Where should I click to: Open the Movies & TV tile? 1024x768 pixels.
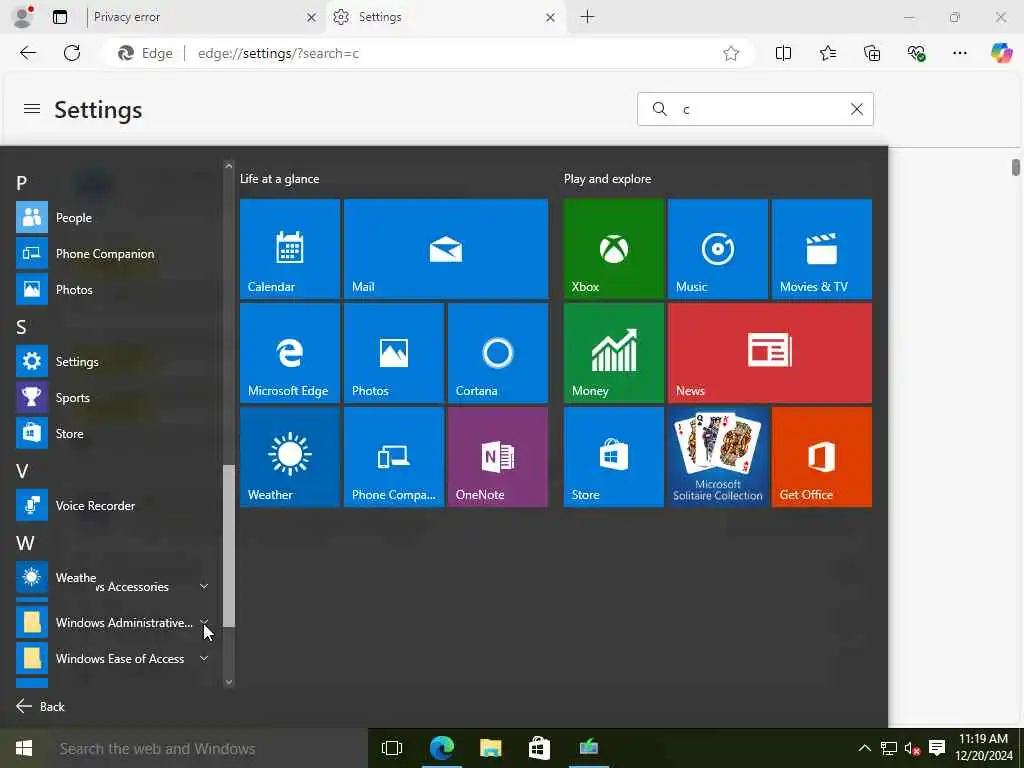pyautogui.click(x=822, y=249)
